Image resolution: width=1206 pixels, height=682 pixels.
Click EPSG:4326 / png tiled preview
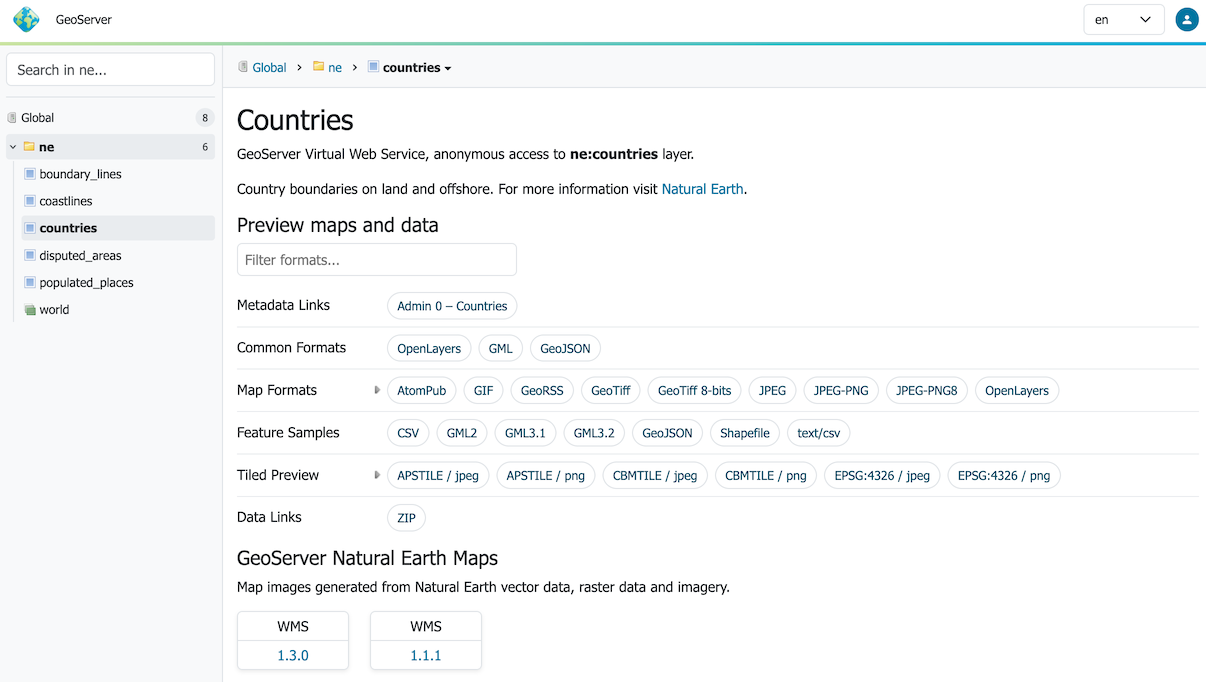tap(1004, 476)
